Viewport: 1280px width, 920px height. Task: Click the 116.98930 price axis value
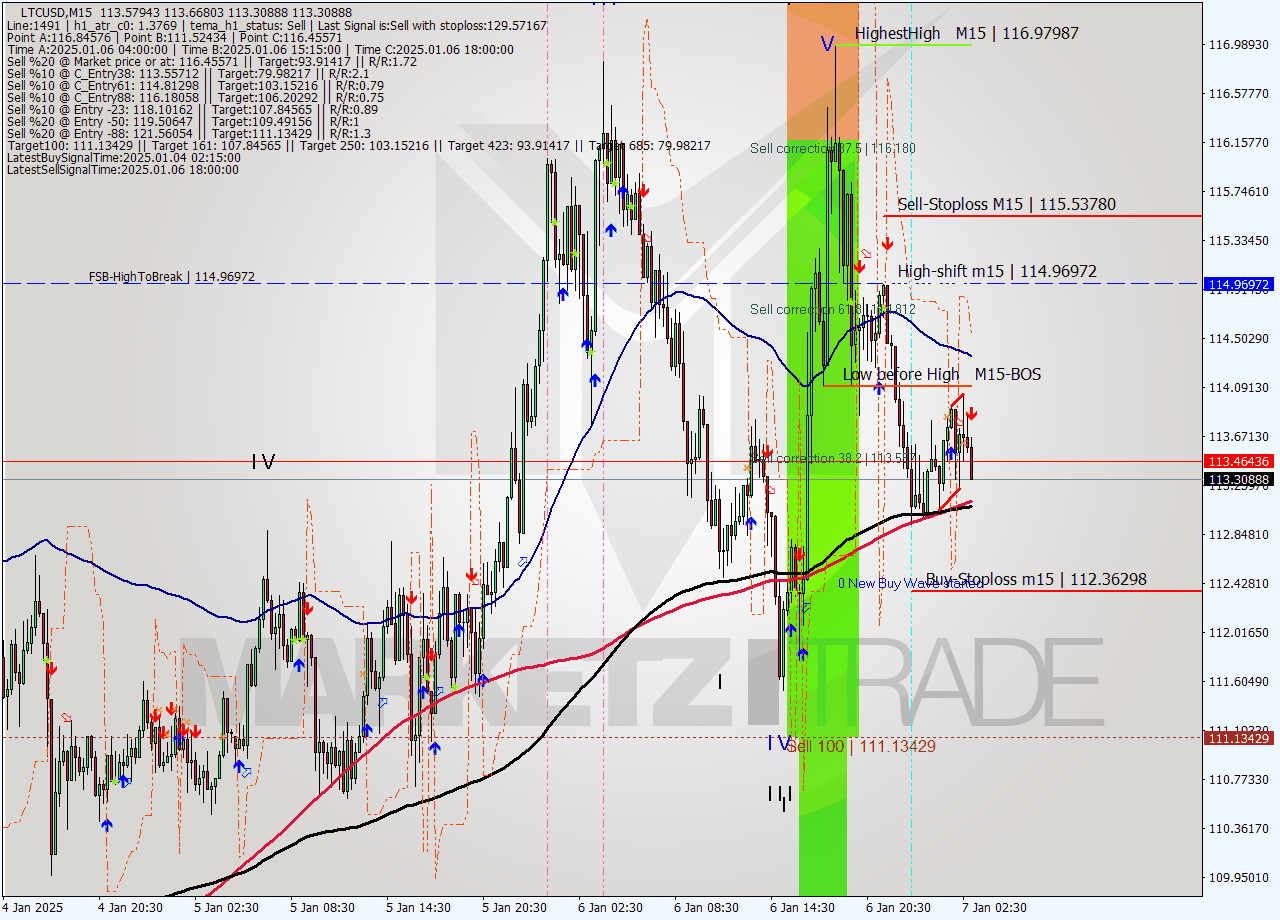pyautogui.click(x=1238, y=44)
